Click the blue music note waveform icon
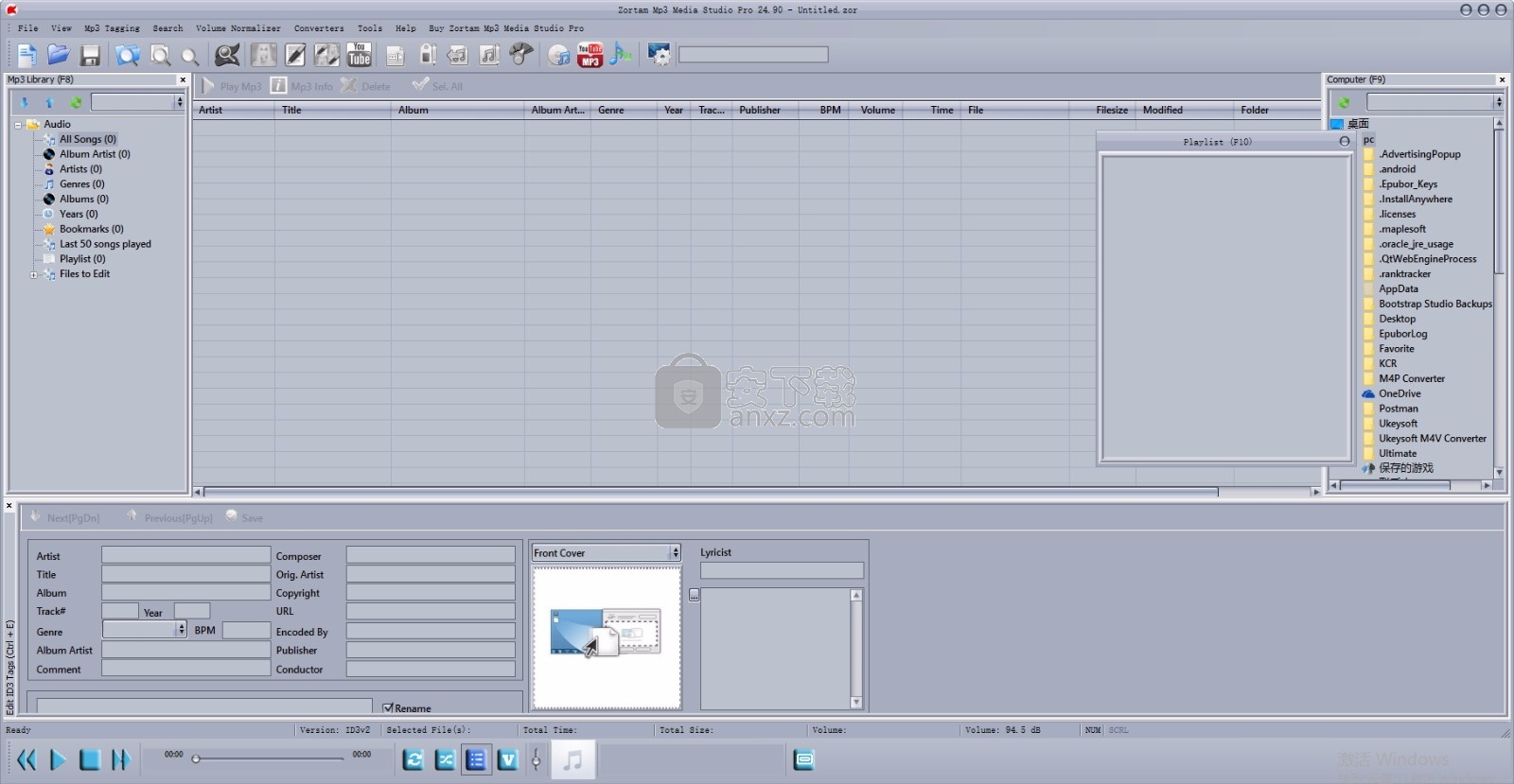Screen dimensions: 1514x784 pos(621,55)
